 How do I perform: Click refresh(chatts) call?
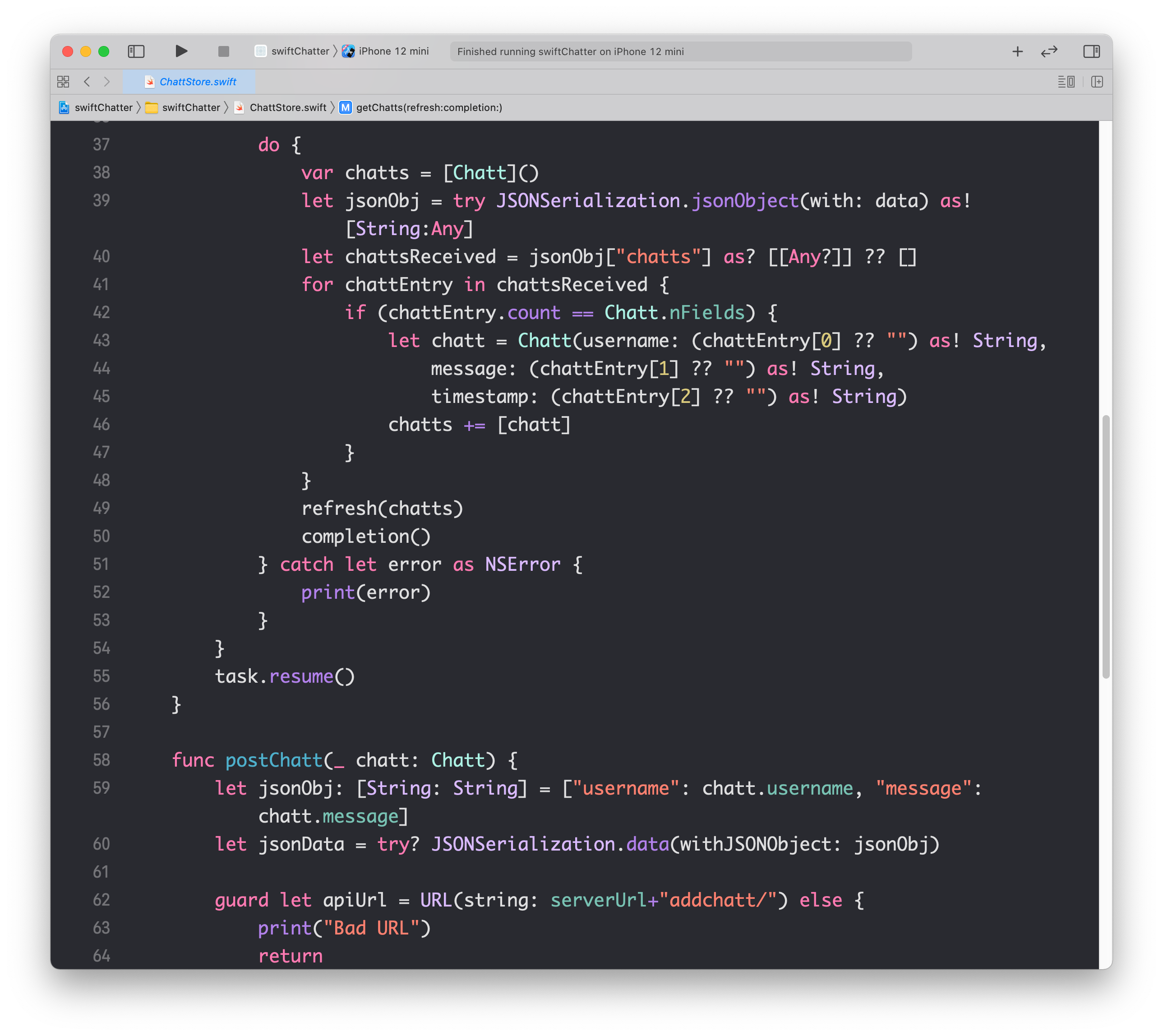[383, 509]
